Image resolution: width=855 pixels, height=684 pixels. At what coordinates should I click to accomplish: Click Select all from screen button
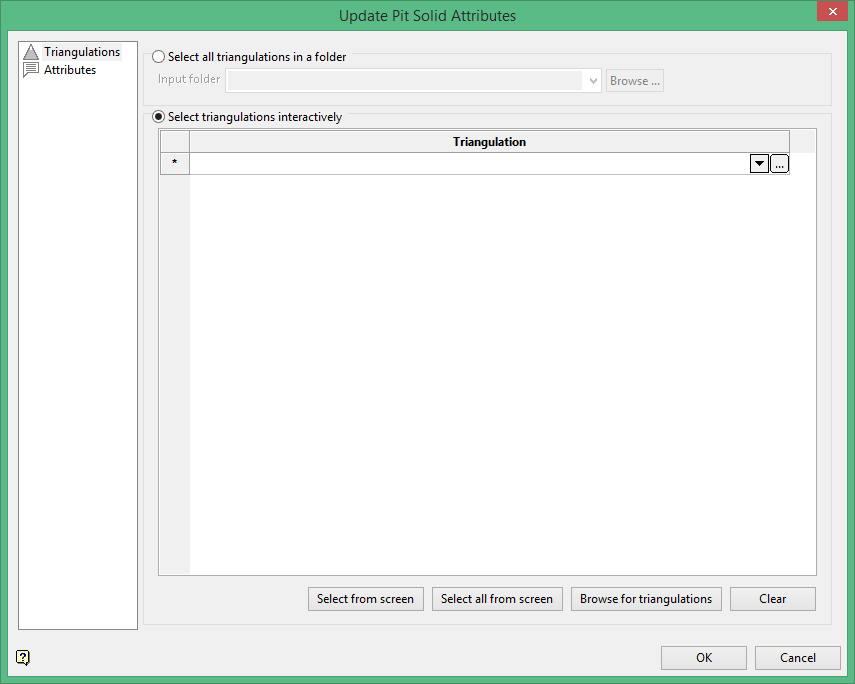497,599
